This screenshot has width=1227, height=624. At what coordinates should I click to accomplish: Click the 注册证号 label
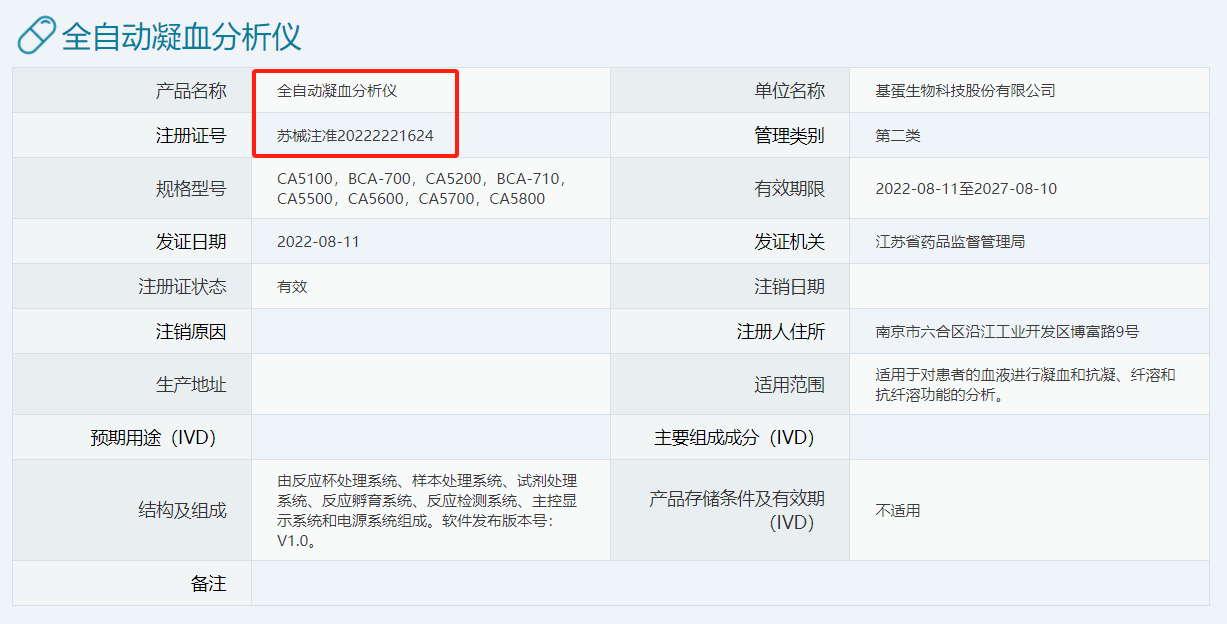[x=191, y=136]
